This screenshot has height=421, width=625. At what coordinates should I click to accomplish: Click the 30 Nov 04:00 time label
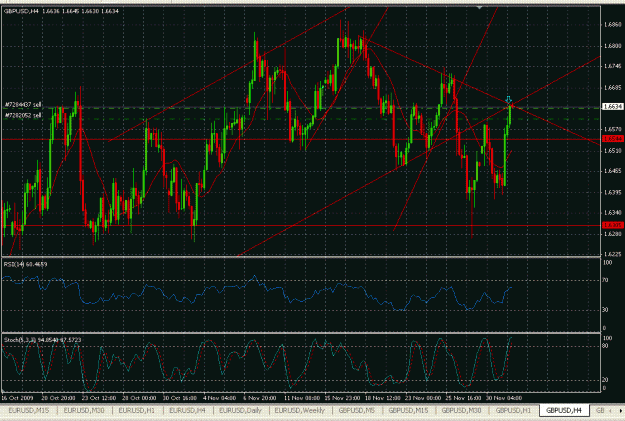[x=504, y=398]
